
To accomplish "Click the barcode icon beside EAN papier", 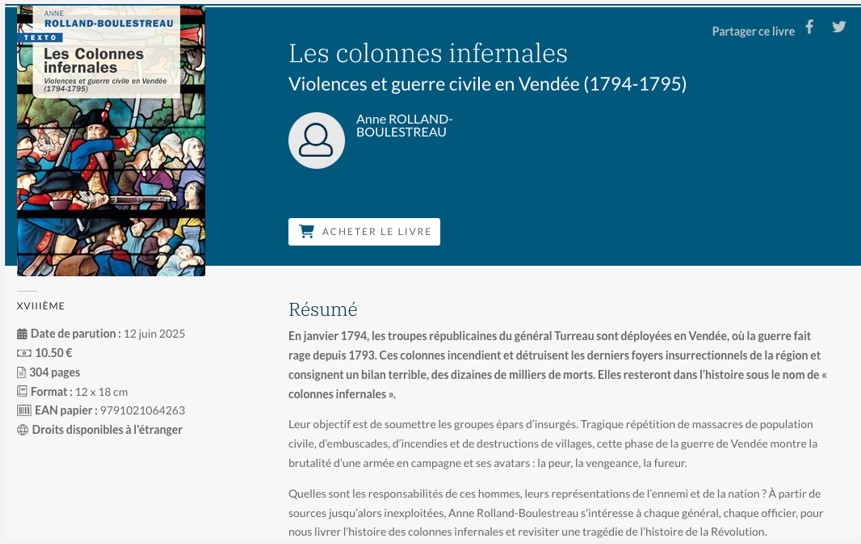I will [x=24, y=410].
